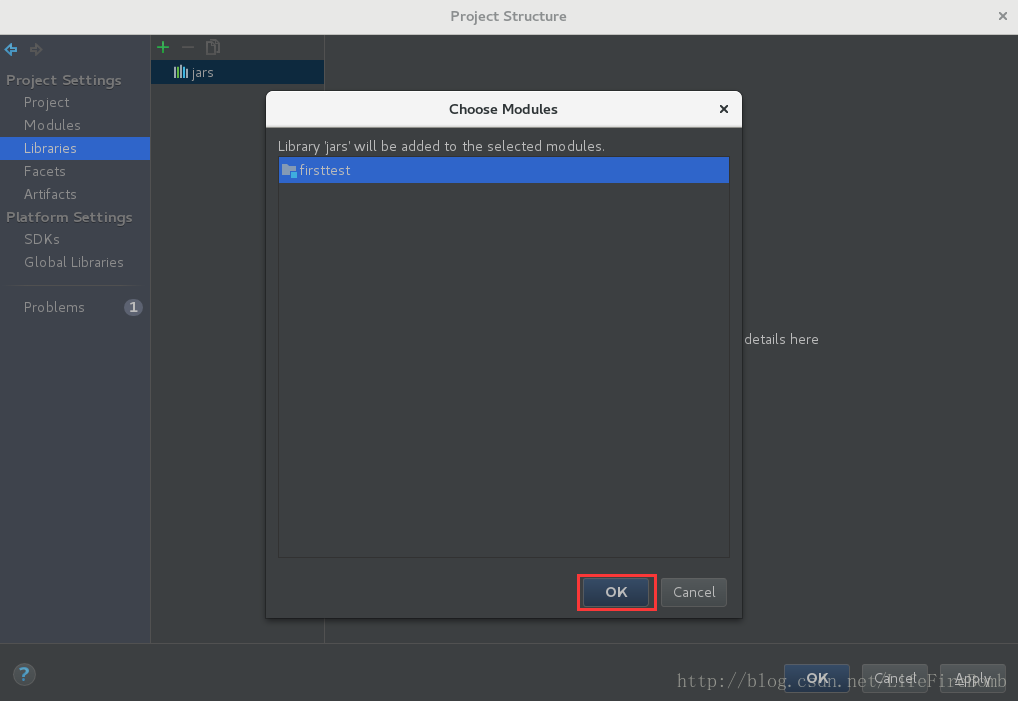The width and height of the screenshot is (1018, 701).
Task: Click Cancel in Project Structure window
Action: (x=895, y=678)
